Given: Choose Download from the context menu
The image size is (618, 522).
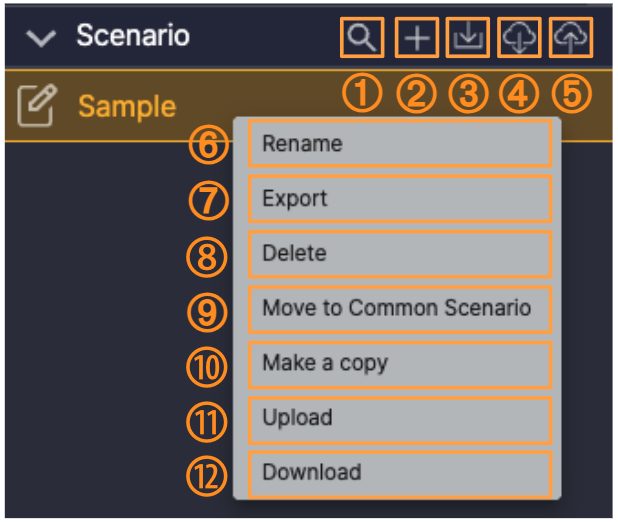Looking at the screenshot, I should click(400, 473).
